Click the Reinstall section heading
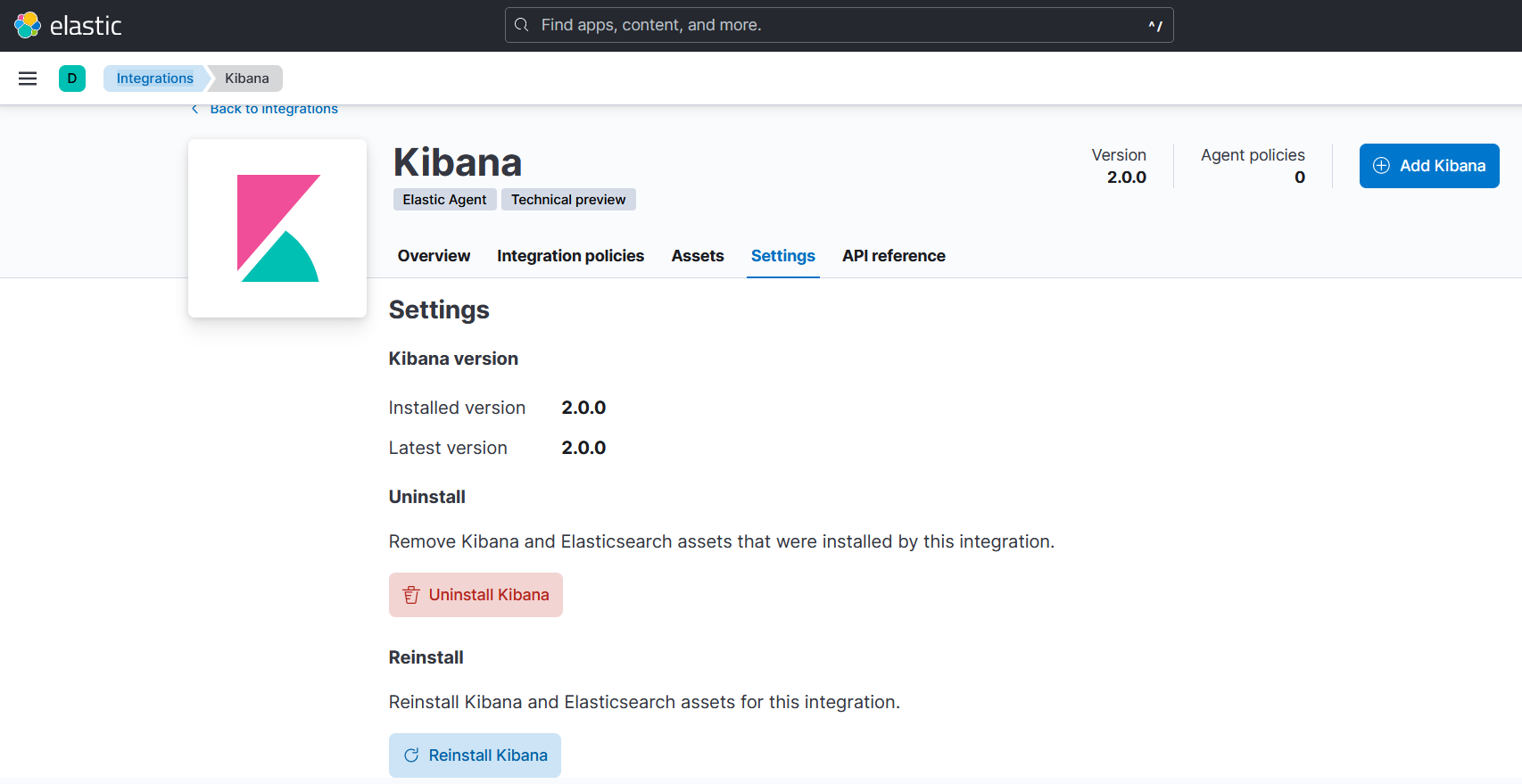 click(x=426, y=657)
